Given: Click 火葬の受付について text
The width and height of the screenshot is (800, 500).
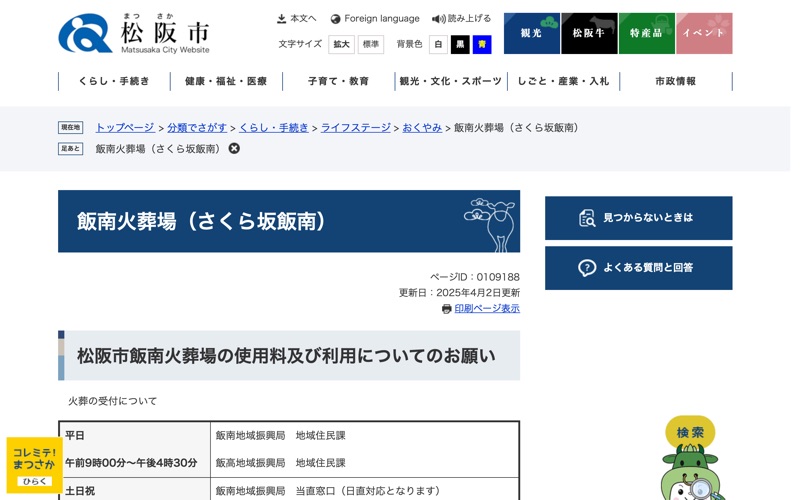Looking at the screenshot, I should 113,401.
